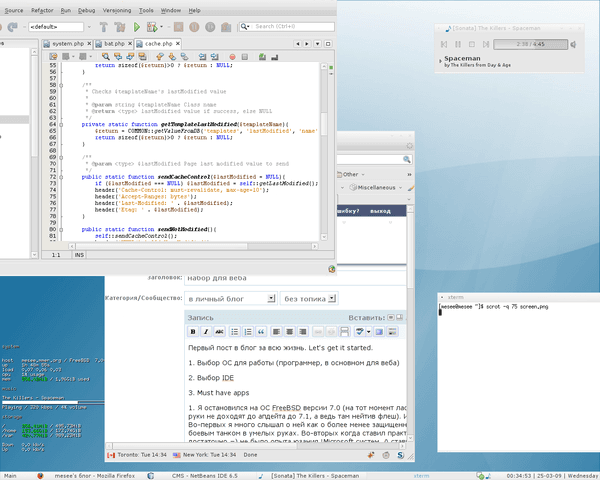Toggle Highlight Search in editor toolbar

142,57
